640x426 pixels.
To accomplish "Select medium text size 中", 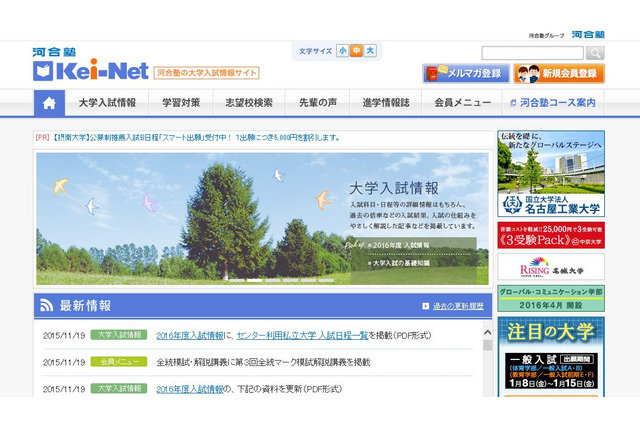I will [x=356, y=51].
